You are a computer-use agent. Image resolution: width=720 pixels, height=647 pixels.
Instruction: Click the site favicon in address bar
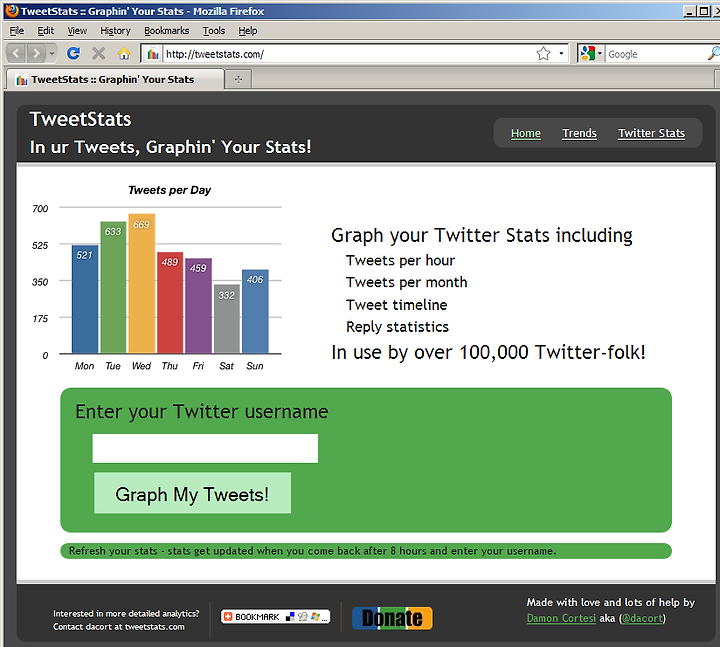(153, 54)
